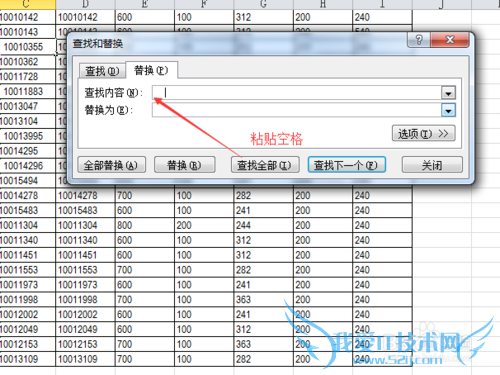Select column header H in the spreadsheet
The width and height of the screenshot is (500, 375).
click(x=323, y=4)
